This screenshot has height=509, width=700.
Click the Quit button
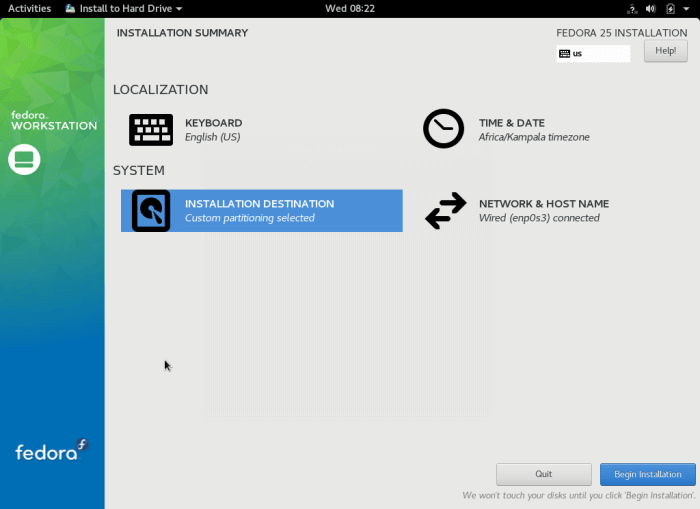point(543,474)
